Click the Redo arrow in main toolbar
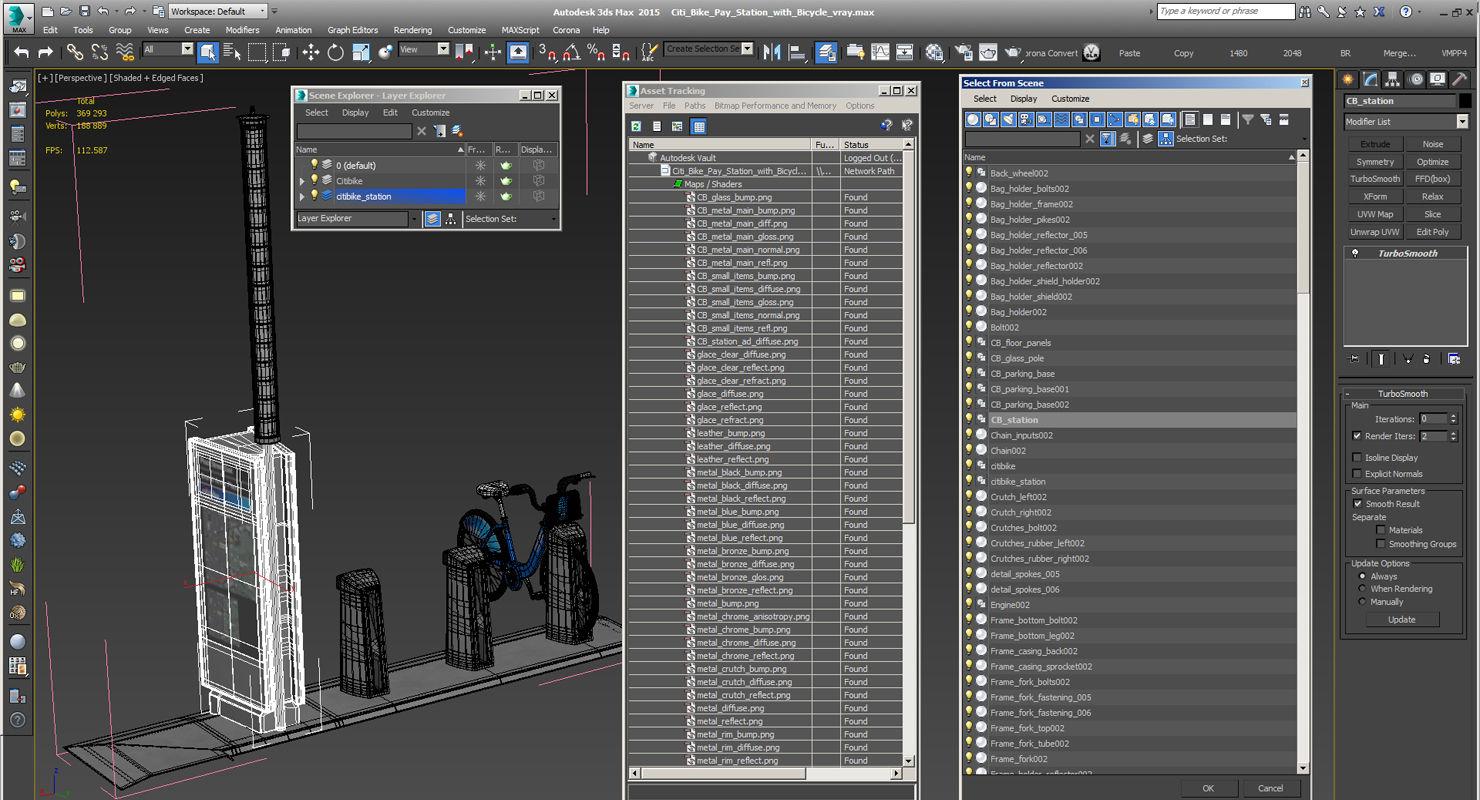Screen dimensions: 1480x800 pyautogui.click(x=45, y=52)
